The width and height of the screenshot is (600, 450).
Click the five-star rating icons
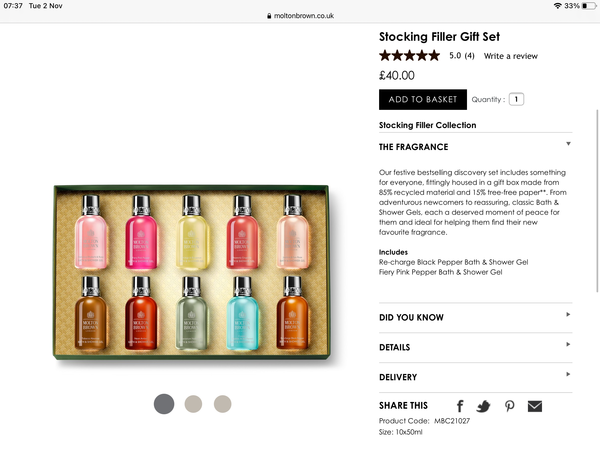pyautogui.click(x=409, y=56)
